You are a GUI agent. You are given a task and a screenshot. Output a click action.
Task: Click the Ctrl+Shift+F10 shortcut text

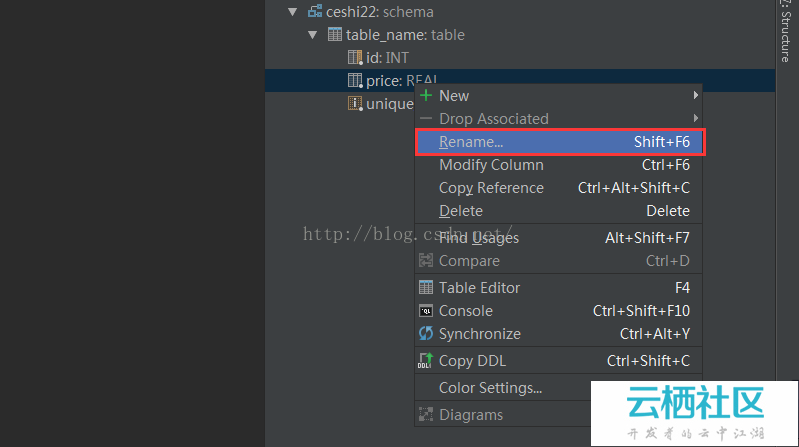tap(642, 311)
